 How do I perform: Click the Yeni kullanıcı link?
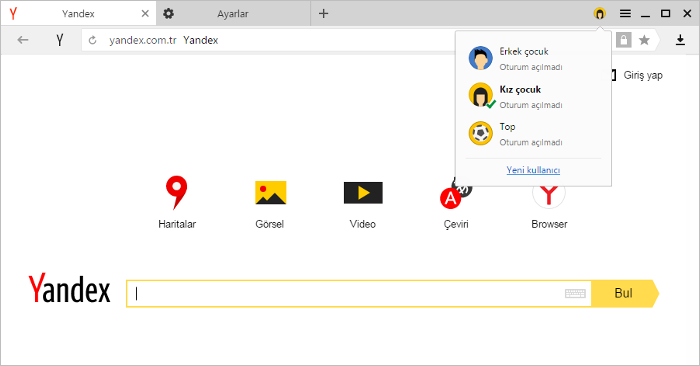[x=533, y=170]
